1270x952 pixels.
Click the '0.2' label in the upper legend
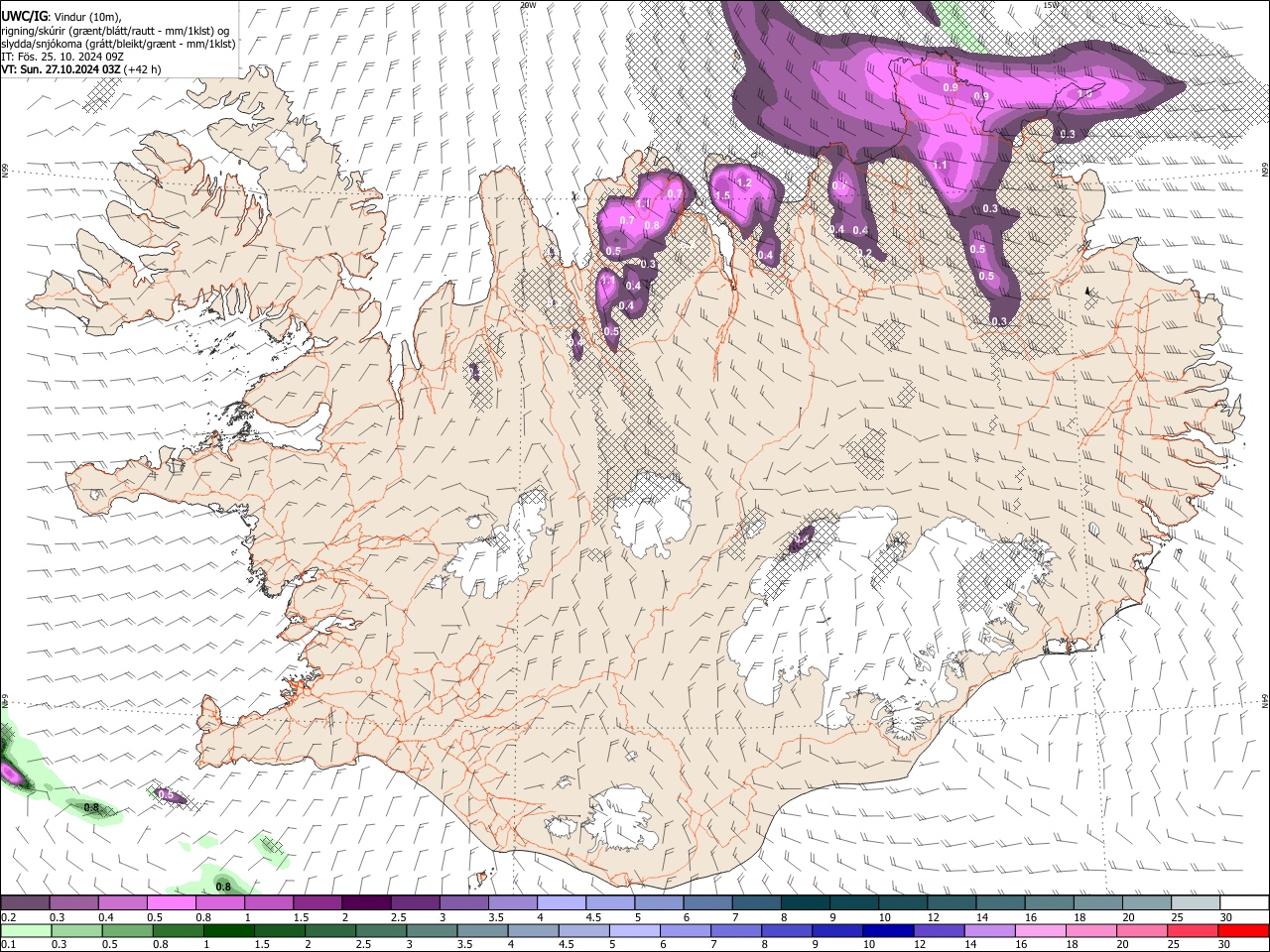click(x=7, y=917)
